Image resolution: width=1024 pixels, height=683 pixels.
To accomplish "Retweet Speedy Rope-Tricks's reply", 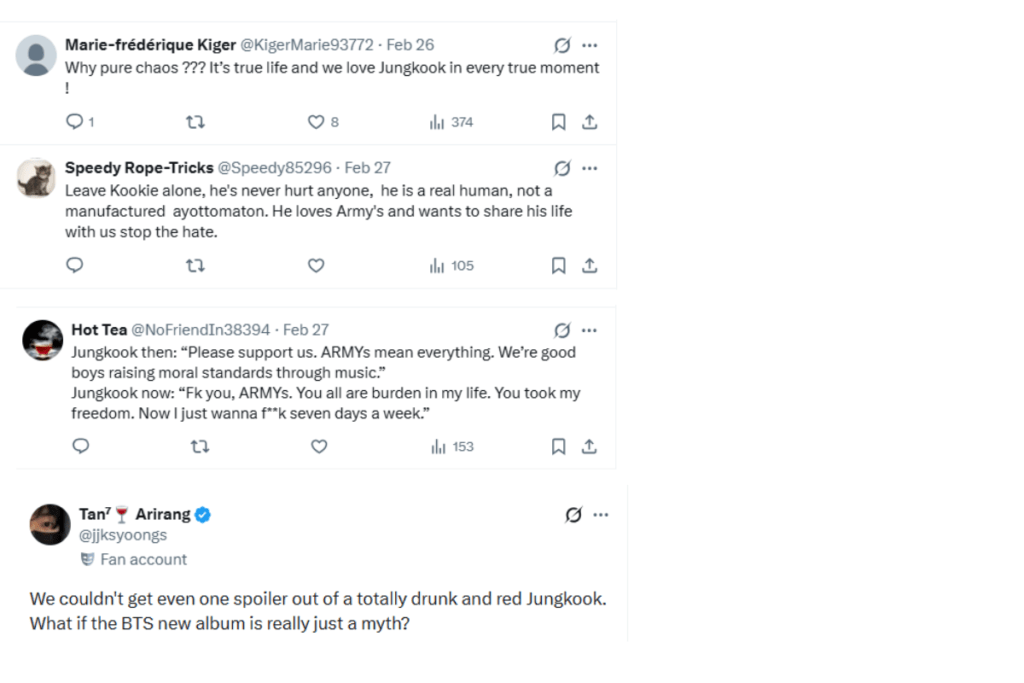I will (196, 265).
